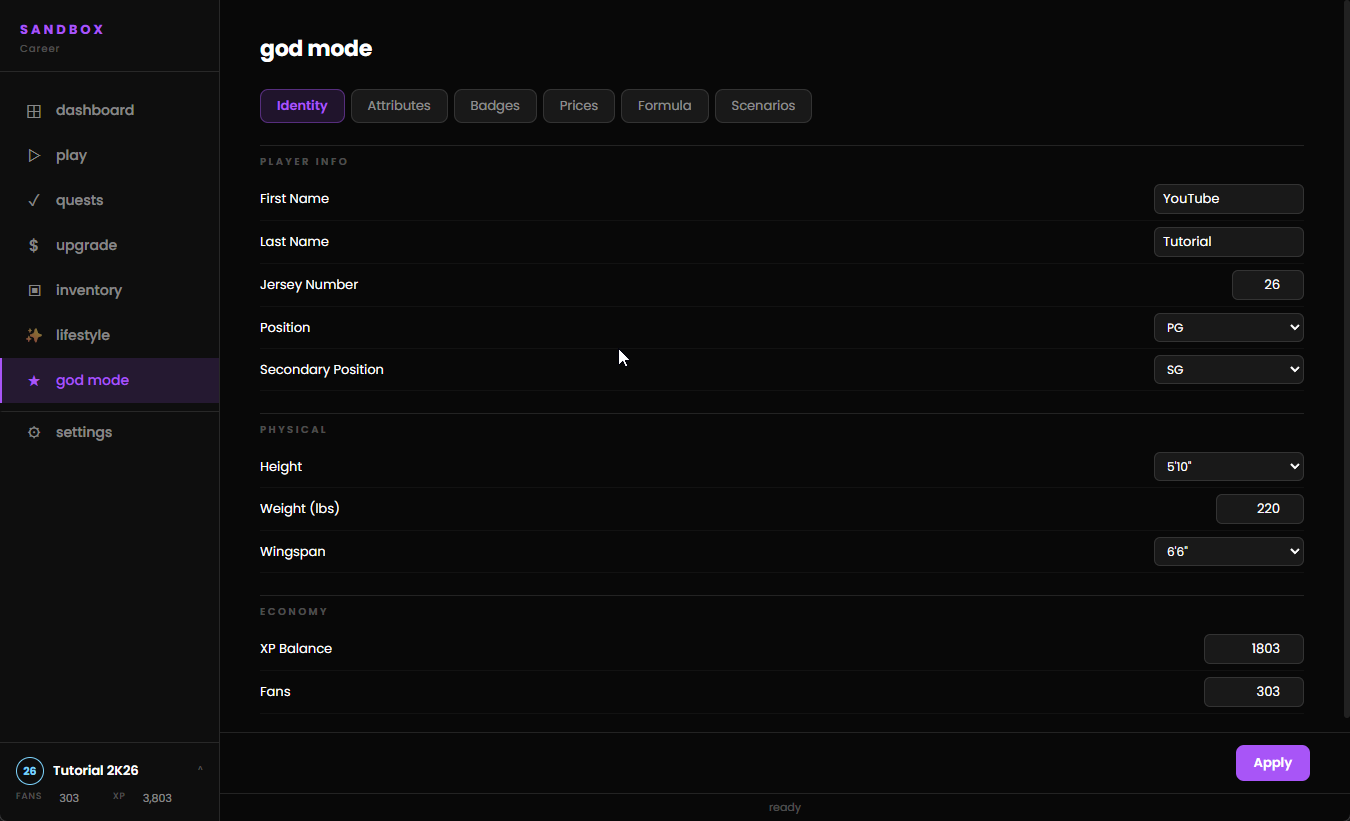Image resolution: width=1350 pixels, height=821 pixels.
Task: Click the upgrade dollar icon
Action: click(x=34, y=245)
